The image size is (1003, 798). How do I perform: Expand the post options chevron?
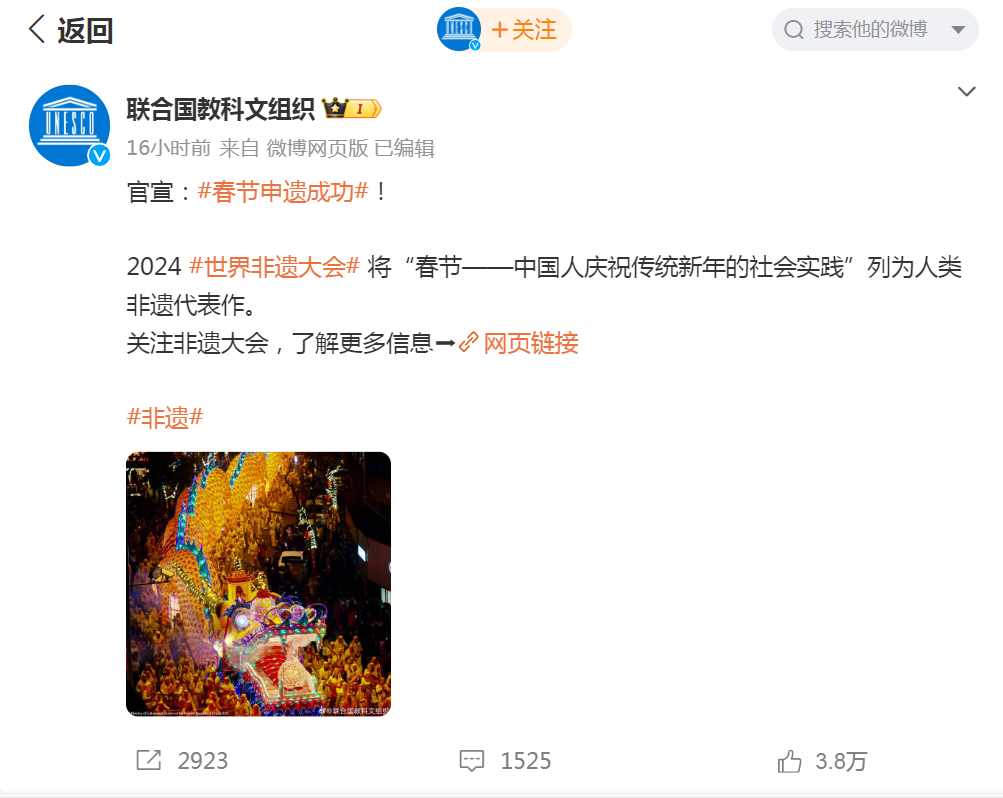[x=967, y=91]
